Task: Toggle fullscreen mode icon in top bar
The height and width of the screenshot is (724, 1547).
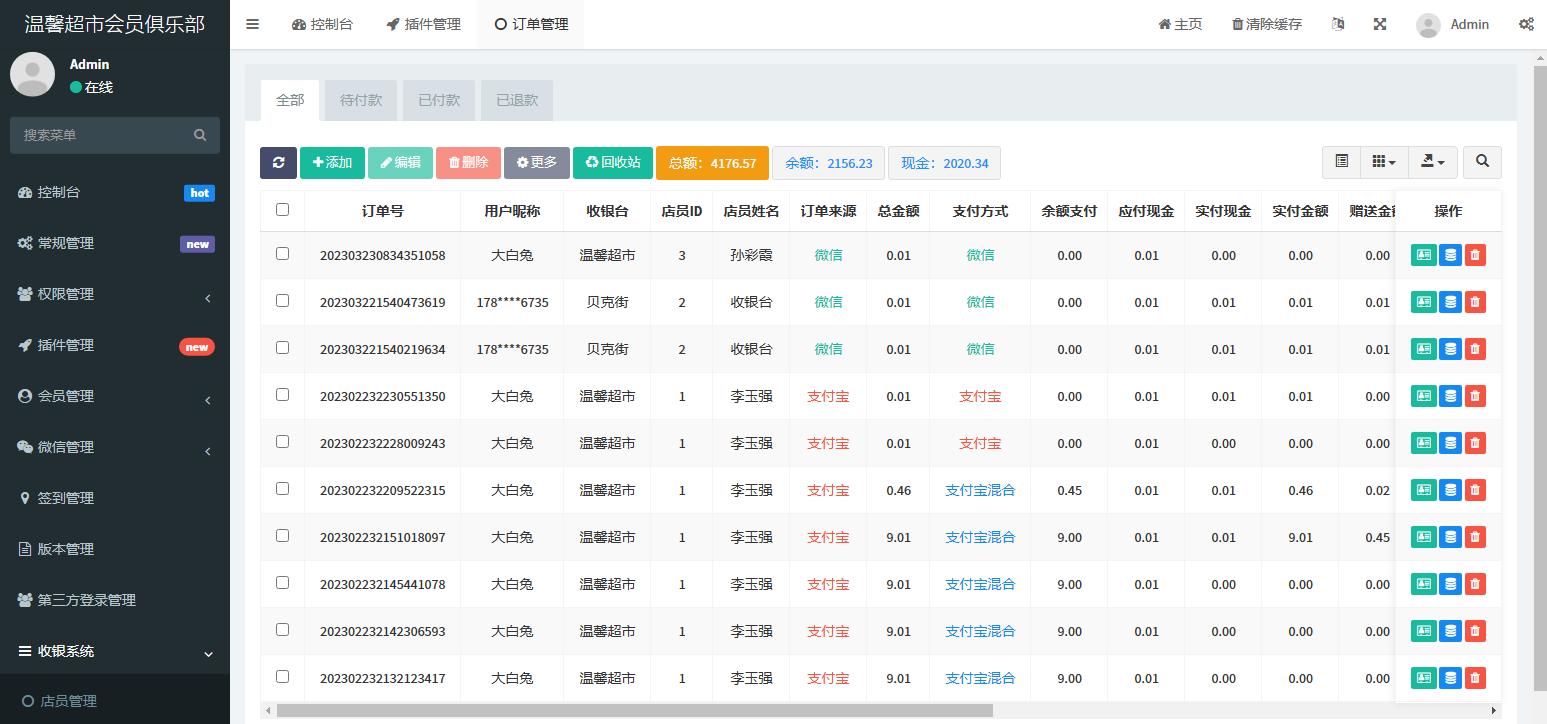Action: coord(1380,24)
